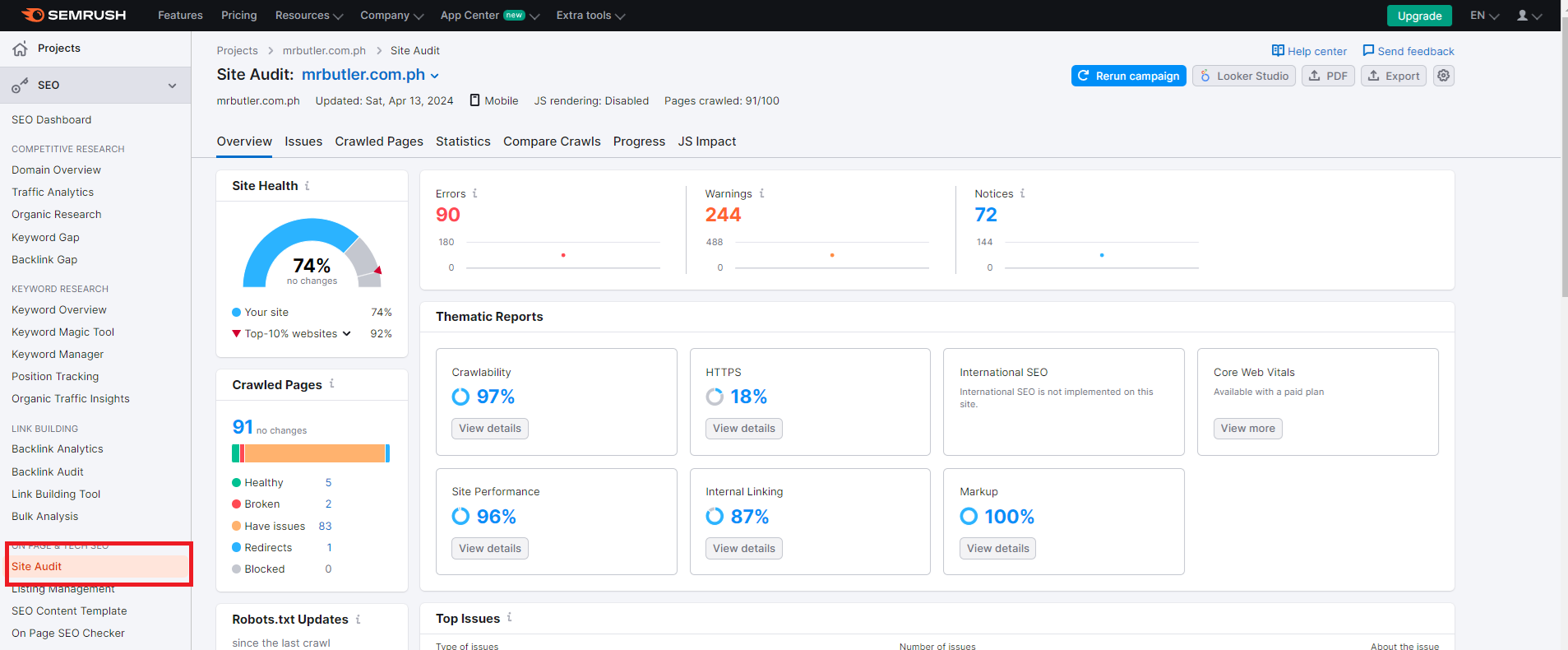
Task: Click Projects breadcrumb link
Action: pos(238,51)
